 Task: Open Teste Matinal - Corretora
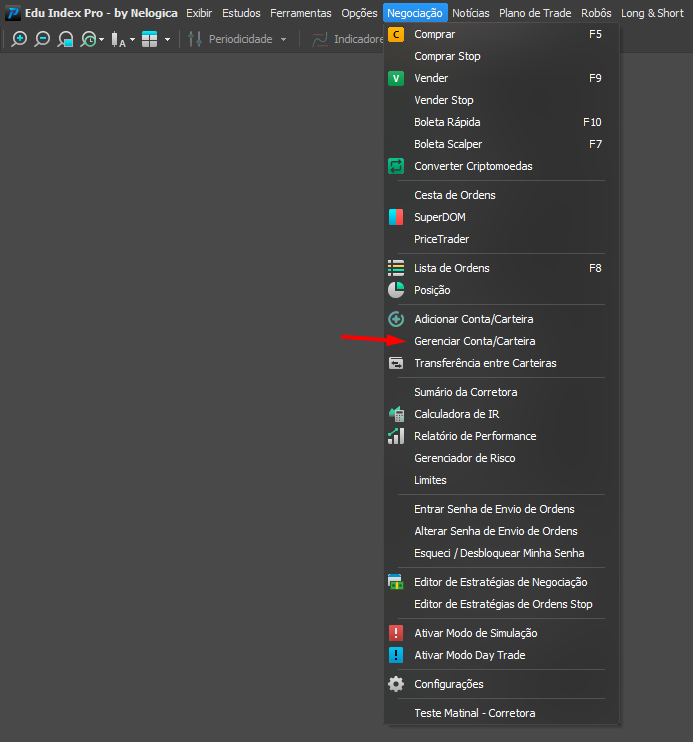(x=502, y=713)
